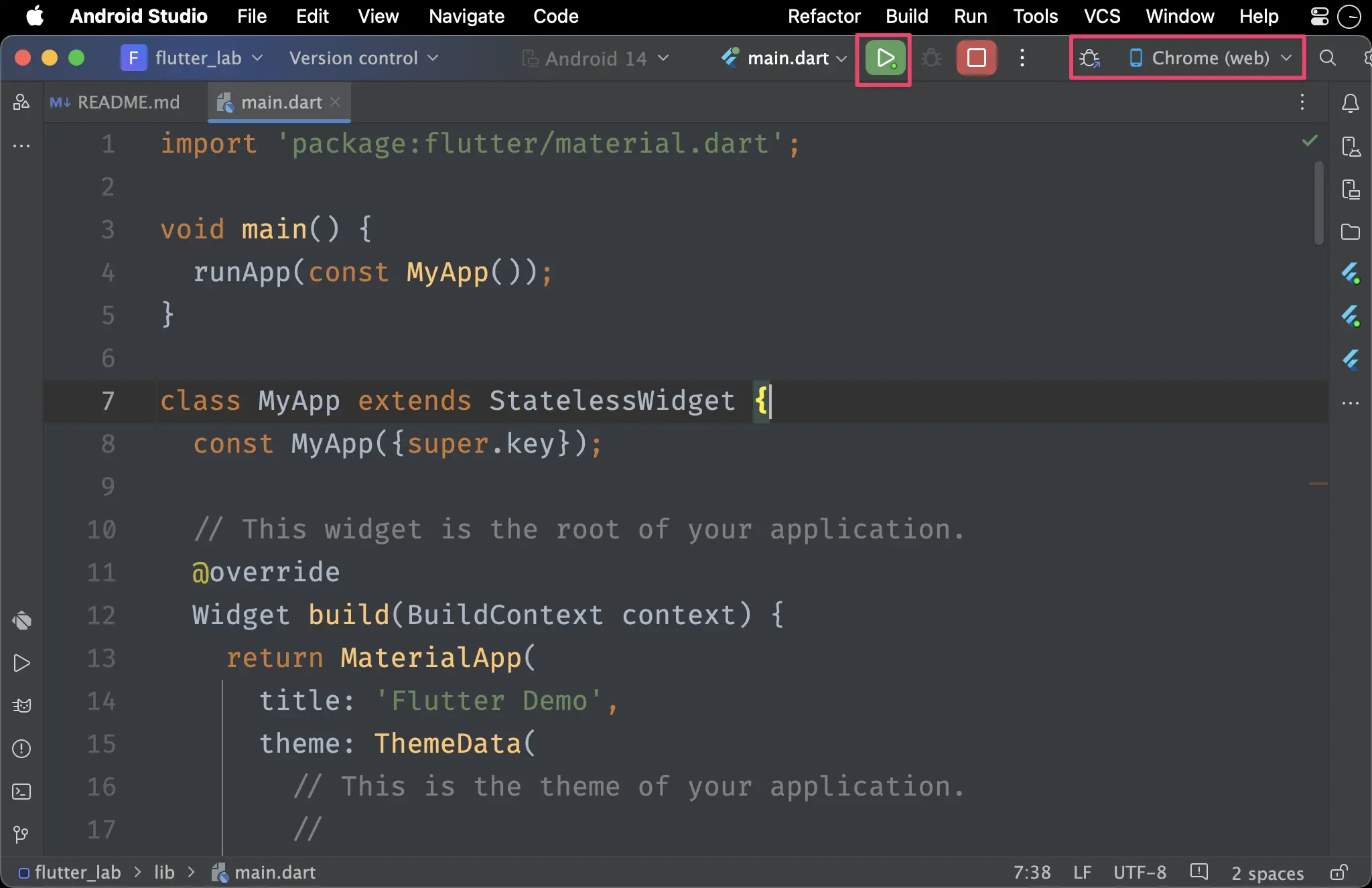Open Device Manager icon at top of right sidebar
This screenshot has width=1372, height=888.
tap(1351, 146)
